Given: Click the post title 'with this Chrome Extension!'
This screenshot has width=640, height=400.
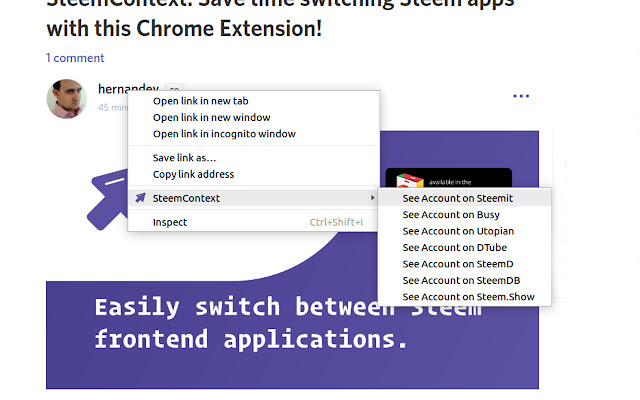Looking at the screenshot, I should pos(184,29).
